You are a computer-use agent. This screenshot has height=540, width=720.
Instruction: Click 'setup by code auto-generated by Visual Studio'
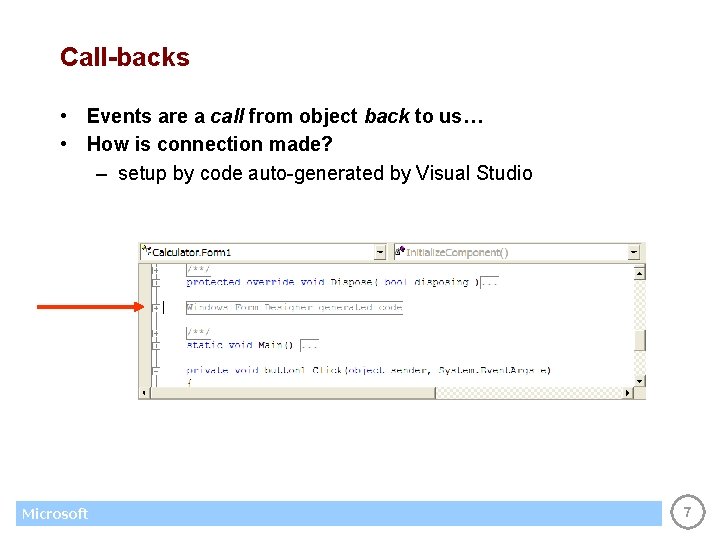(325, 174)
